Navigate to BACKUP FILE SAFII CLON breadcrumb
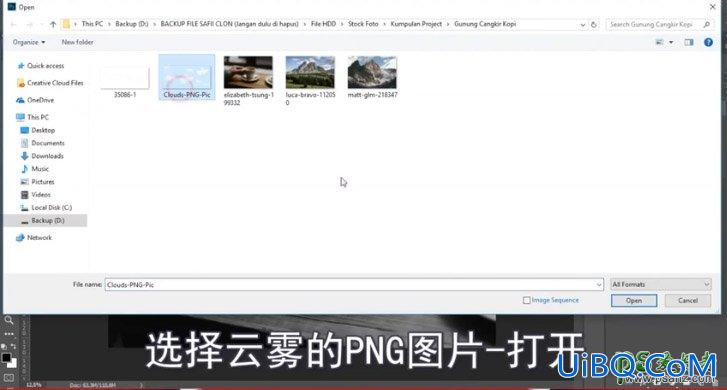 [x=230, y=24]
